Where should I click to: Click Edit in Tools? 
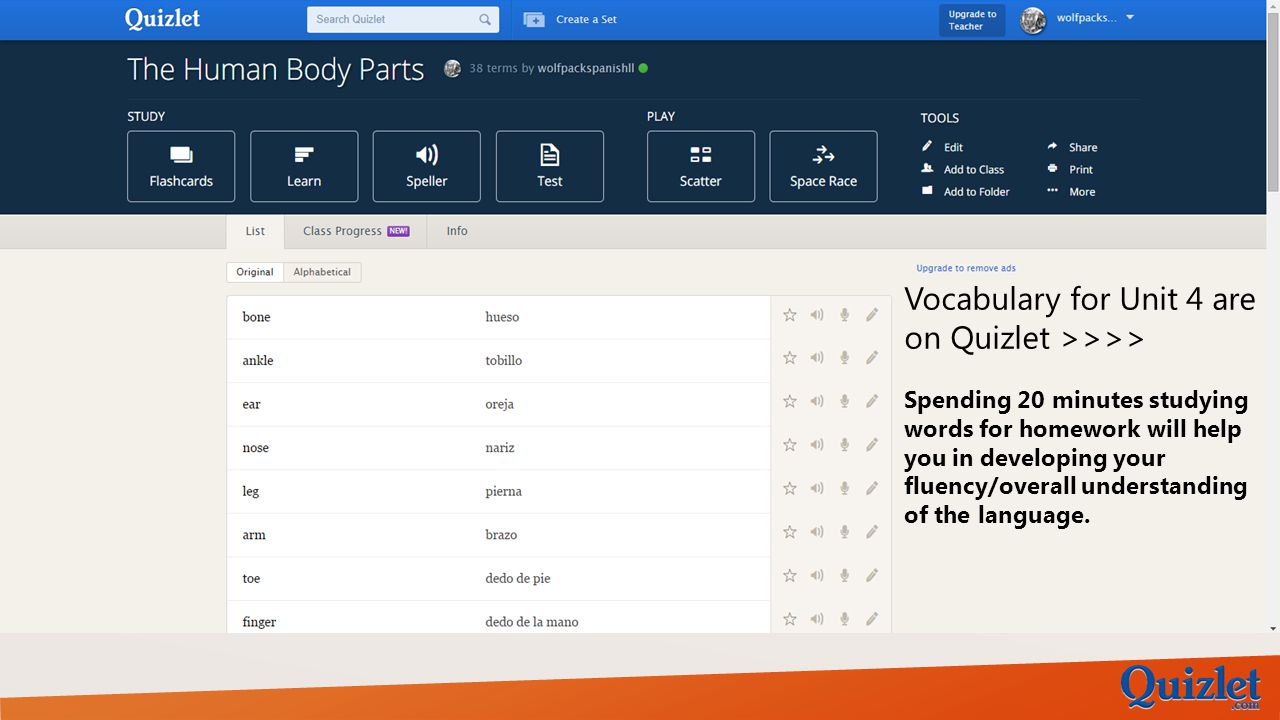[x=943, y=147]
